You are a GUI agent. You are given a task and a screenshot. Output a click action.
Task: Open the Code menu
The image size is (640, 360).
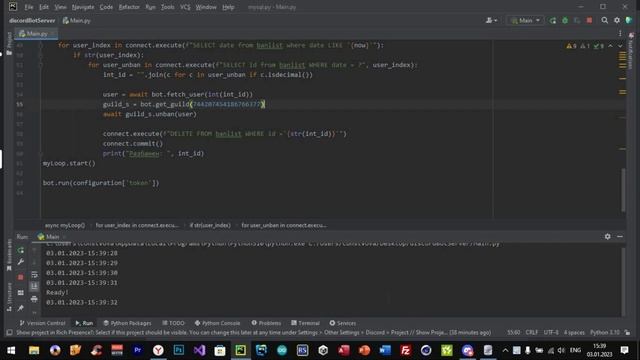[x=106, y=7]
